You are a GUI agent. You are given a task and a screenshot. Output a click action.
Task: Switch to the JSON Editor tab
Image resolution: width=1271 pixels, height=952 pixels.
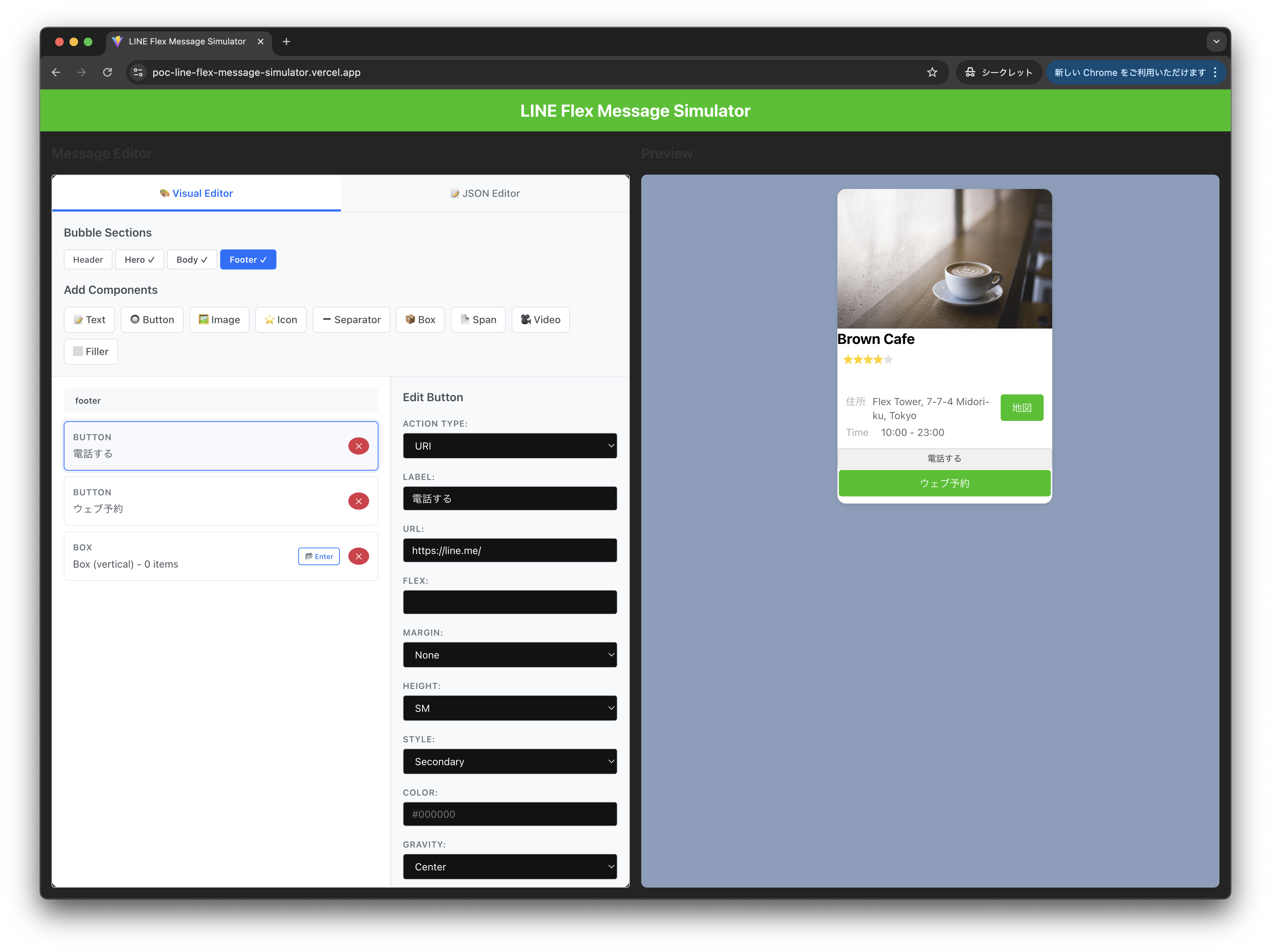click(484, 193)
